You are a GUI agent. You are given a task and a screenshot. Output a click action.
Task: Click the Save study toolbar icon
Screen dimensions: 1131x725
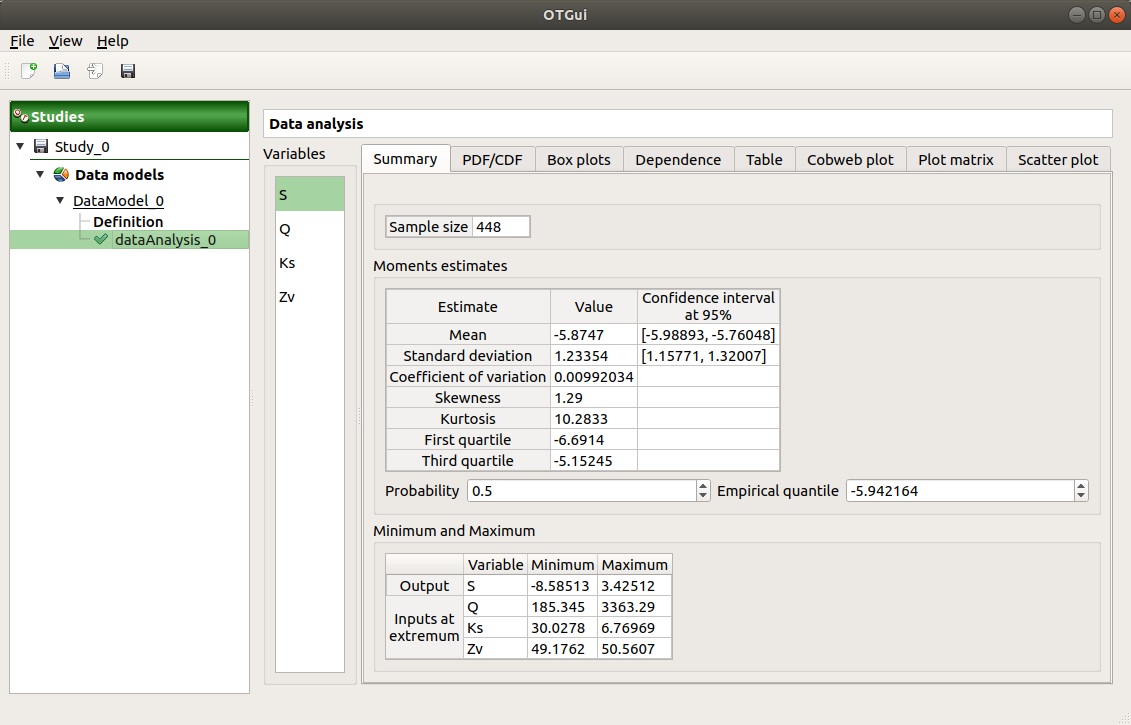tap(128, 71)
